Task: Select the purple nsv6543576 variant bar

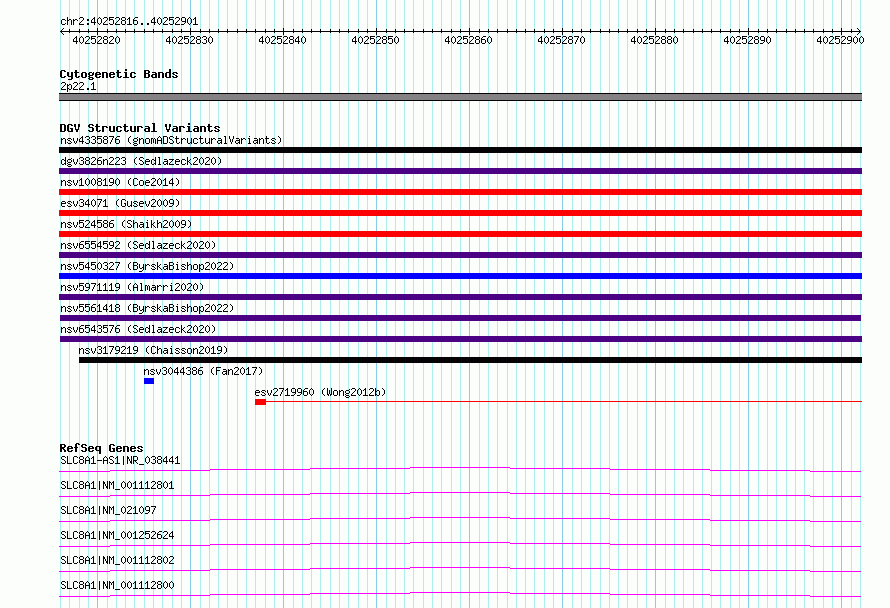Action: [x=461, y=339]
